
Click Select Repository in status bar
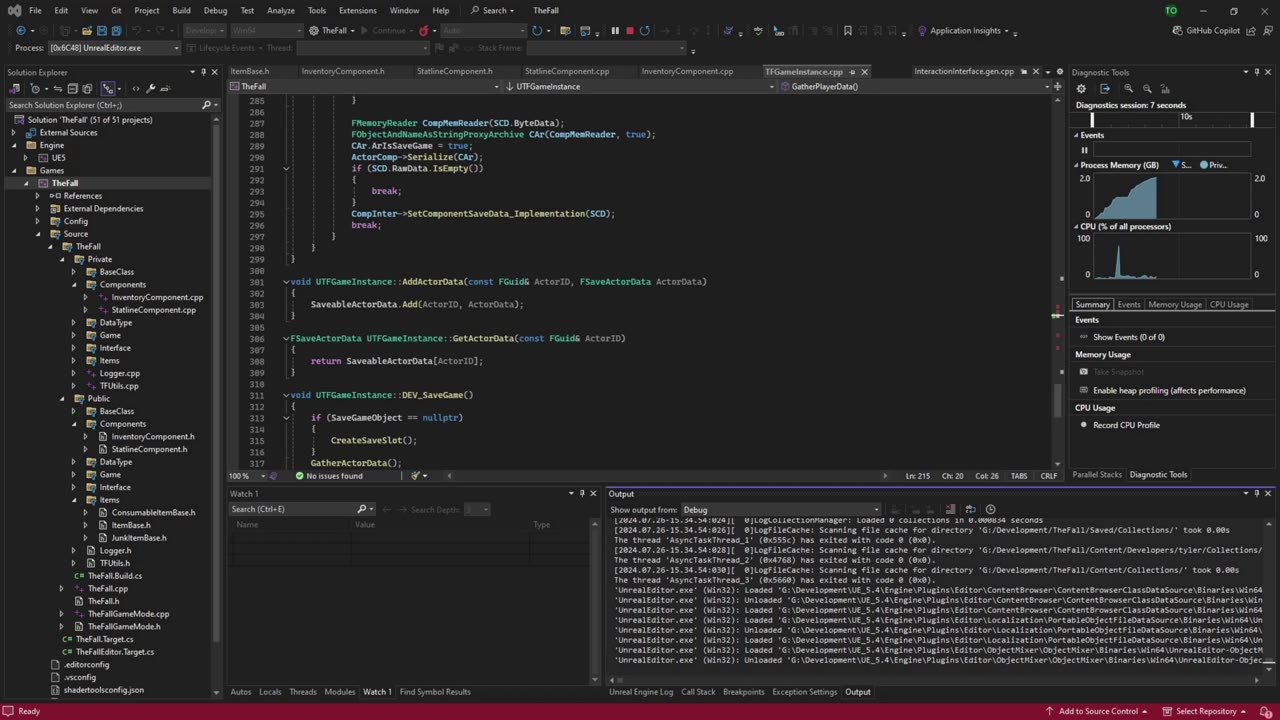(1206, 711)
